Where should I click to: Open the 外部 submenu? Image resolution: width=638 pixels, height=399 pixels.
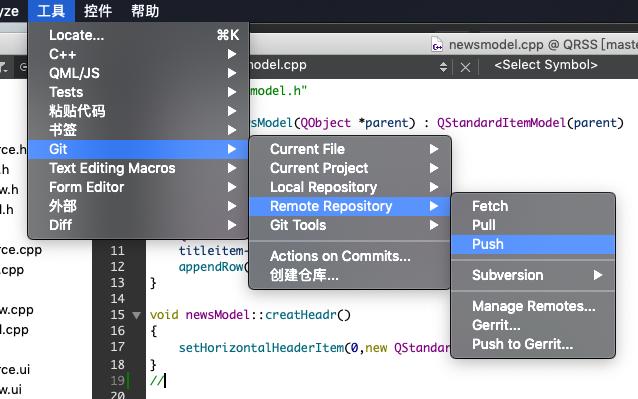138,206
